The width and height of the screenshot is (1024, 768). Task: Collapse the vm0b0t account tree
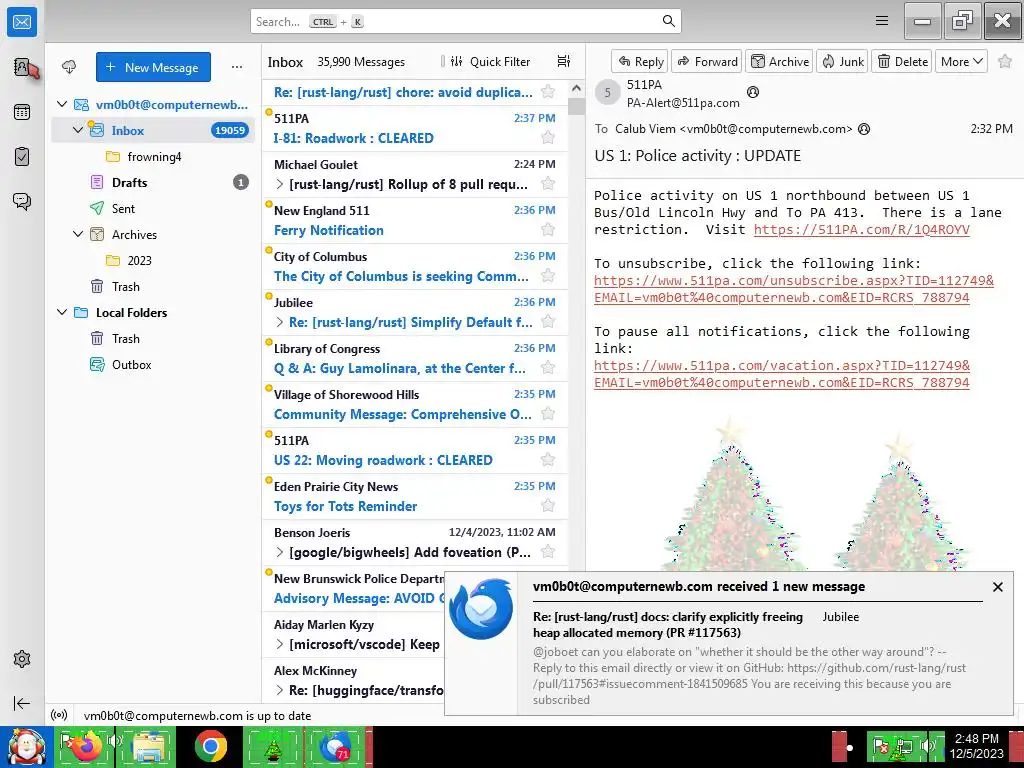(62, 104)
